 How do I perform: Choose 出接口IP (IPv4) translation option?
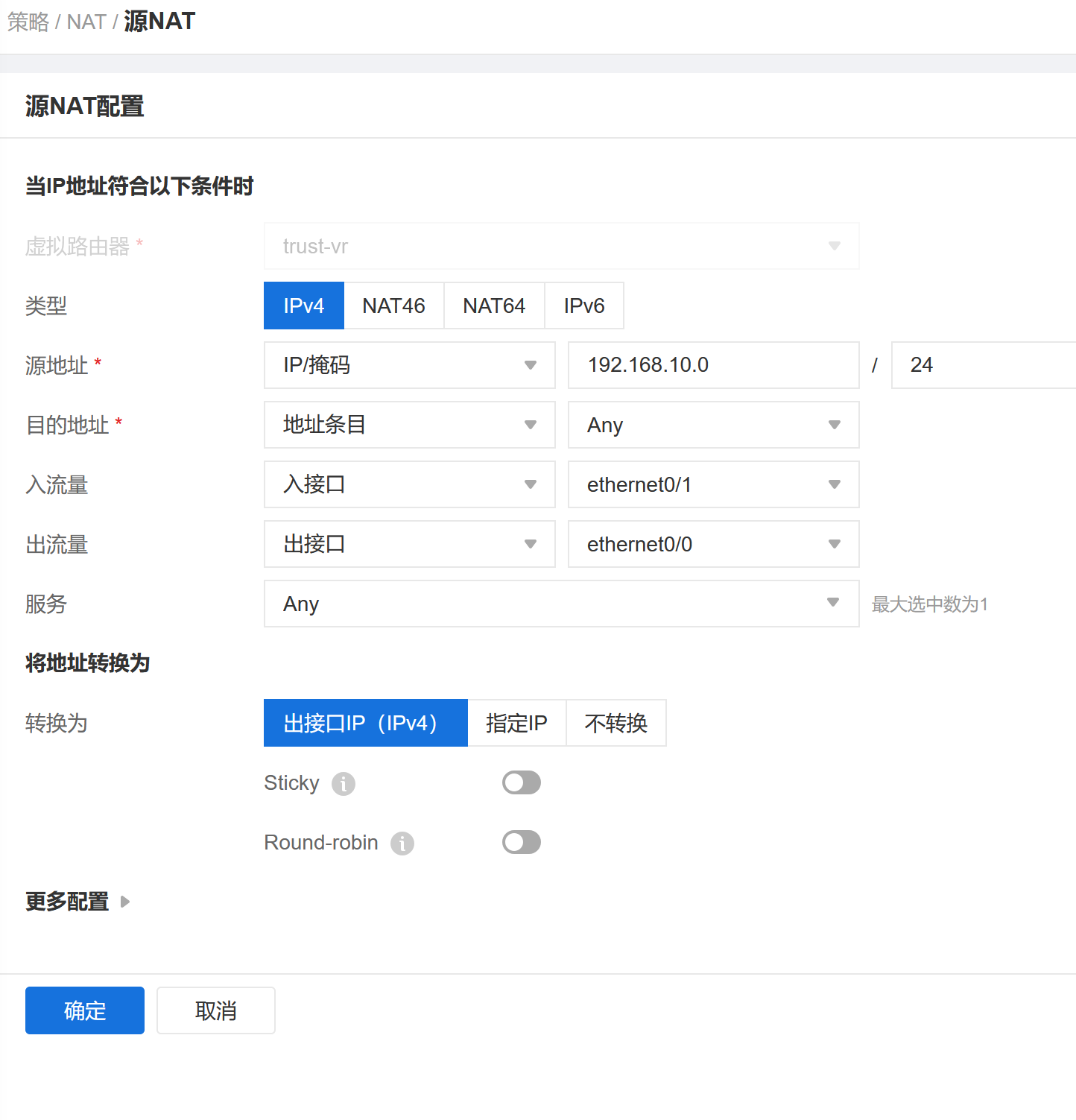pyautogui.click(x=366, y=723)
